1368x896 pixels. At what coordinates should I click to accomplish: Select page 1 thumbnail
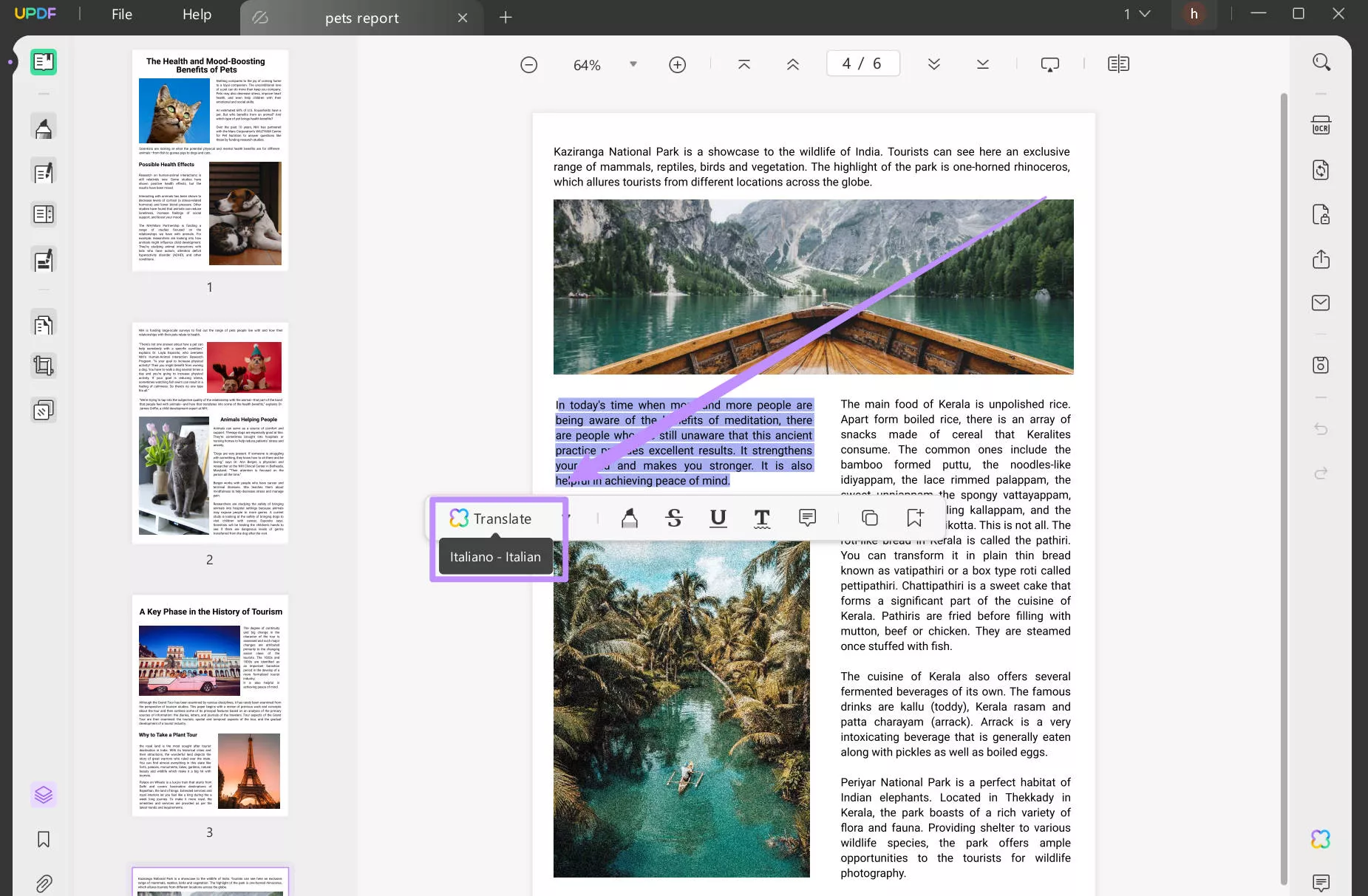click(210, 160)
